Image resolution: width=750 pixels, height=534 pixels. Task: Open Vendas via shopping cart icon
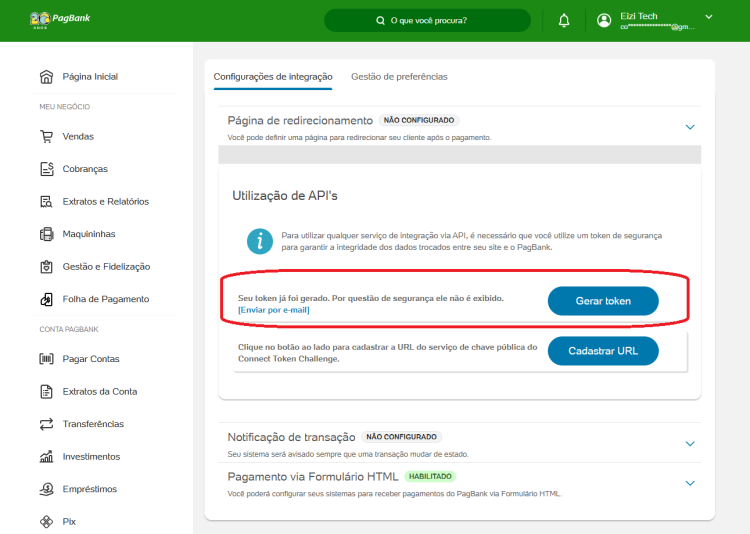[x=46, y=136]
